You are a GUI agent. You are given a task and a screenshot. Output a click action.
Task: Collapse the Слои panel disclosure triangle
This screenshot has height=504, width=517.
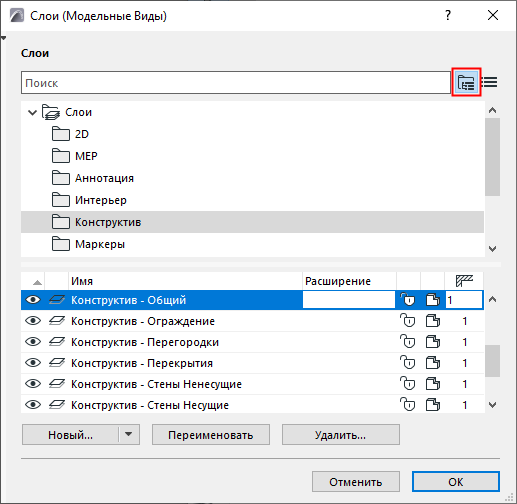tap(3, 38)
